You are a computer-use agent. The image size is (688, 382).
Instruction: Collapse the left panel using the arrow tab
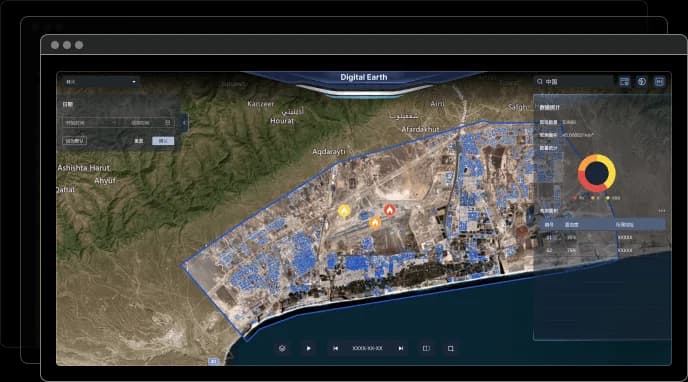click(x=184, y=123)
